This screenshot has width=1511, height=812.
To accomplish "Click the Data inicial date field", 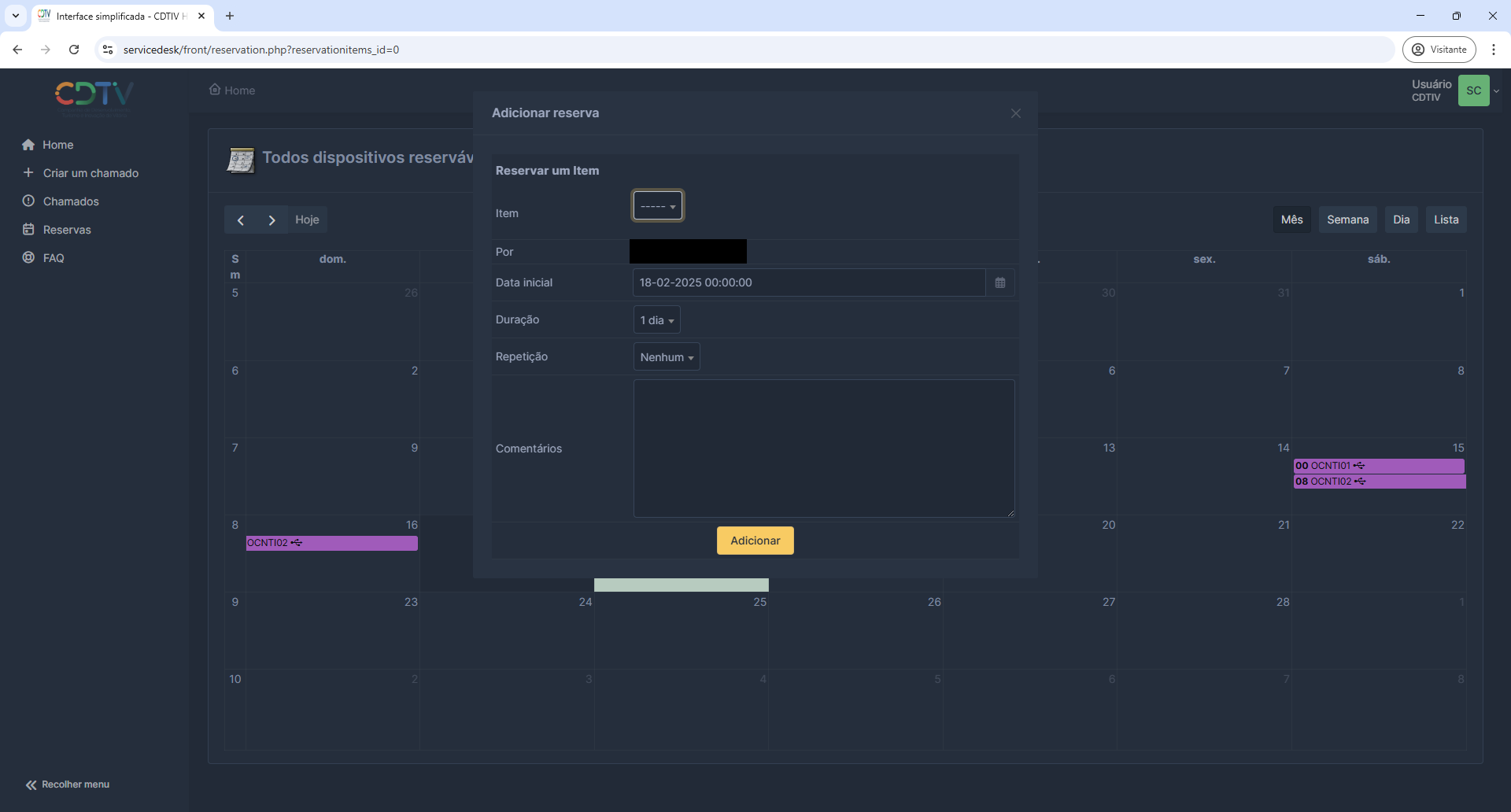I will 808,282.
